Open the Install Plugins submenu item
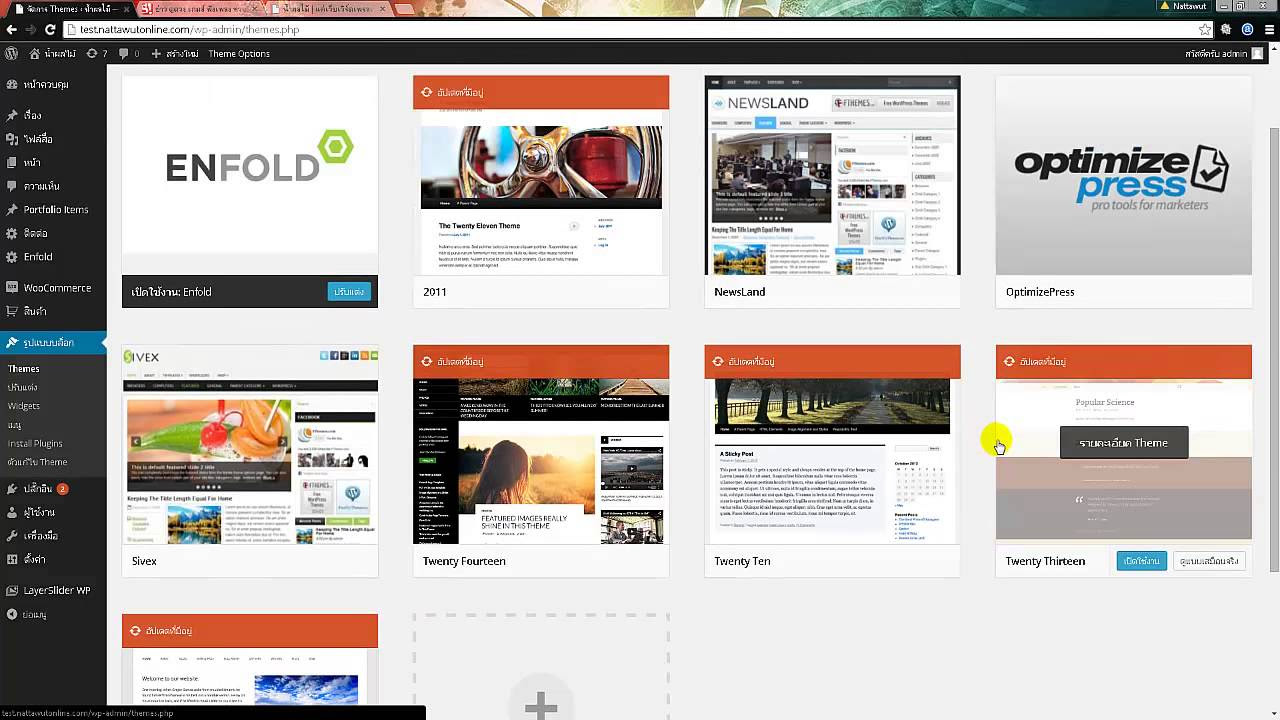Image resolution: width=1280 pixels, height=720 pixels. coord(35,443)
